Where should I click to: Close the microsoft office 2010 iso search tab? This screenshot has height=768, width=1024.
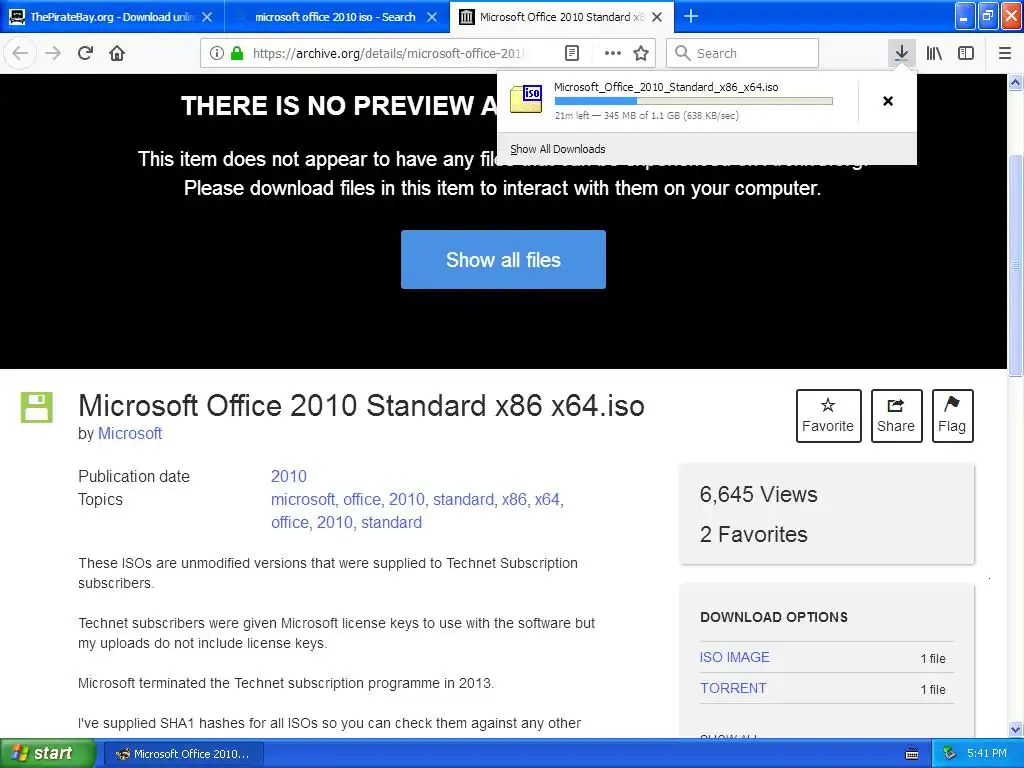[432, 17]
